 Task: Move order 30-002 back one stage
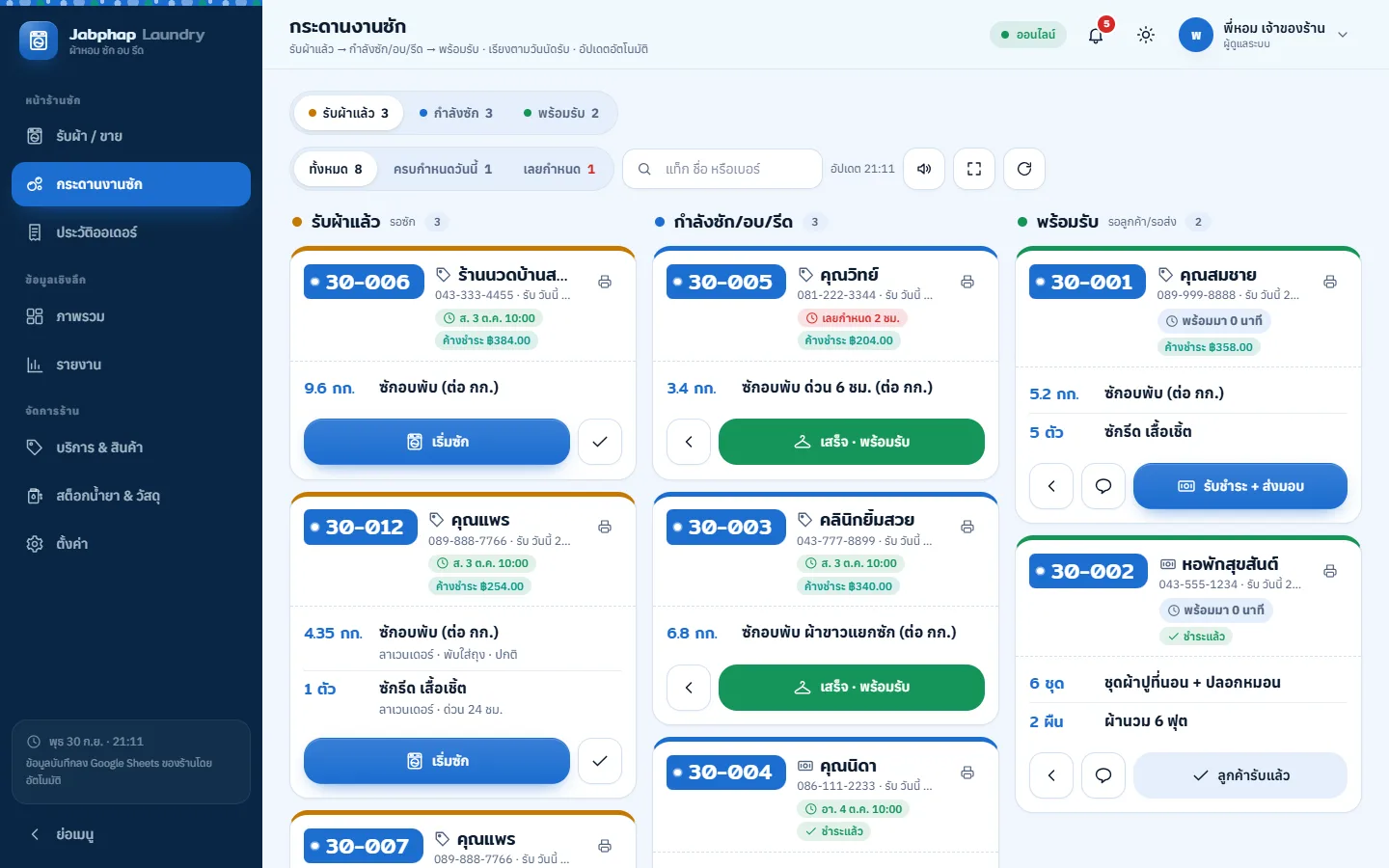pyautogui.click(x=1051, y=775)
